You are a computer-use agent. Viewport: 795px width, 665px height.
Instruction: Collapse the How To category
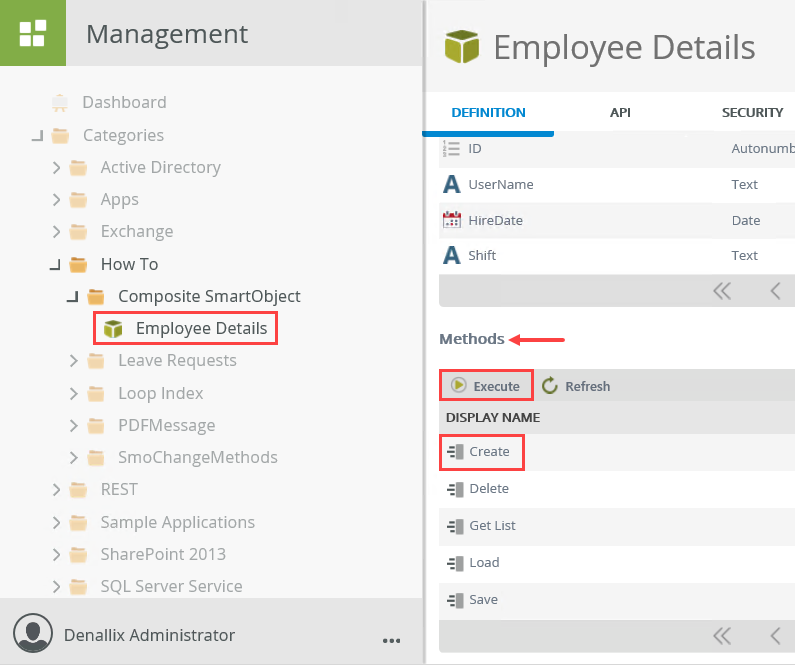pos(54,265)
